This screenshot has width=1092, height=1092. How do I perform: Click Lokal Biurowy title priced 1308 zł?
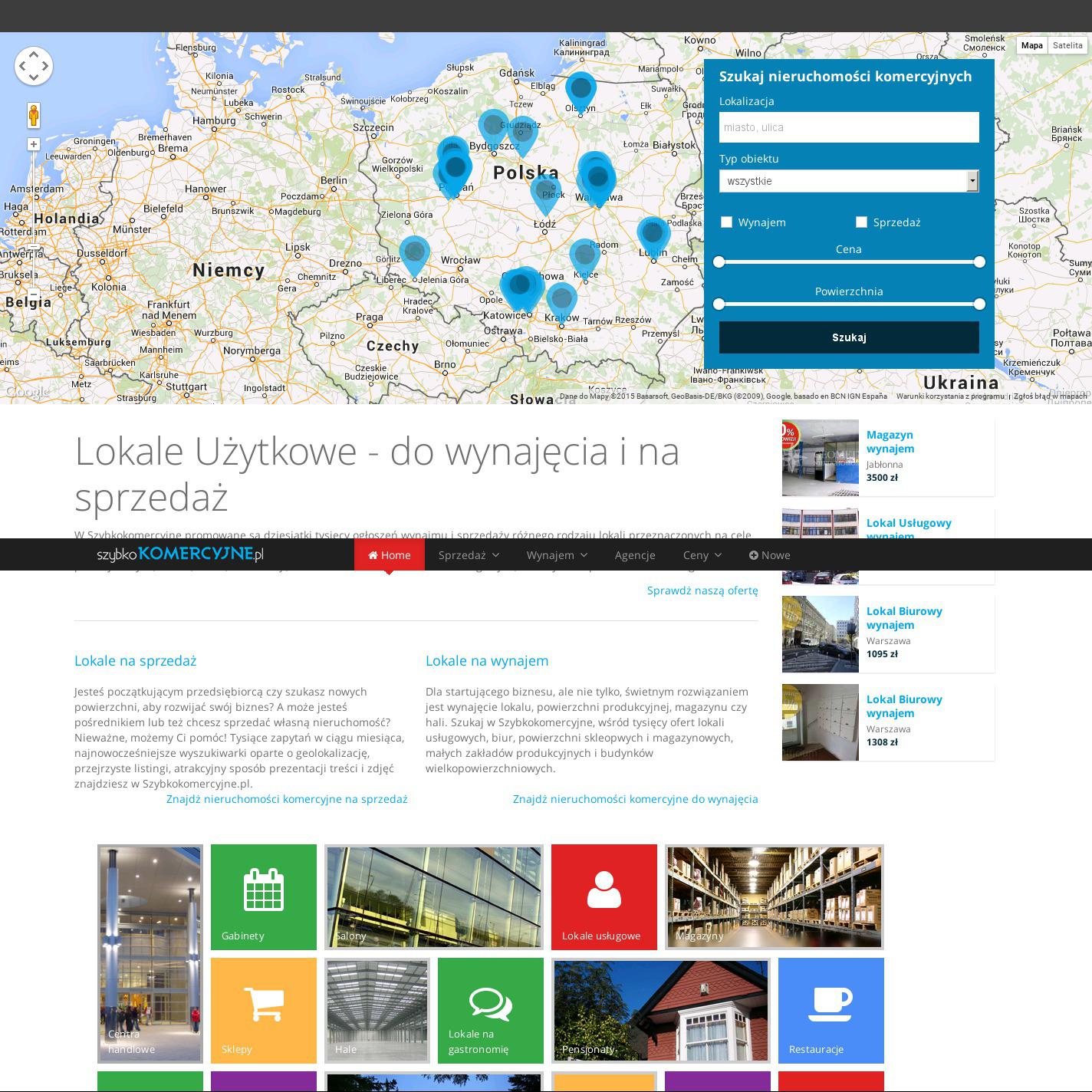coord(904,706)
